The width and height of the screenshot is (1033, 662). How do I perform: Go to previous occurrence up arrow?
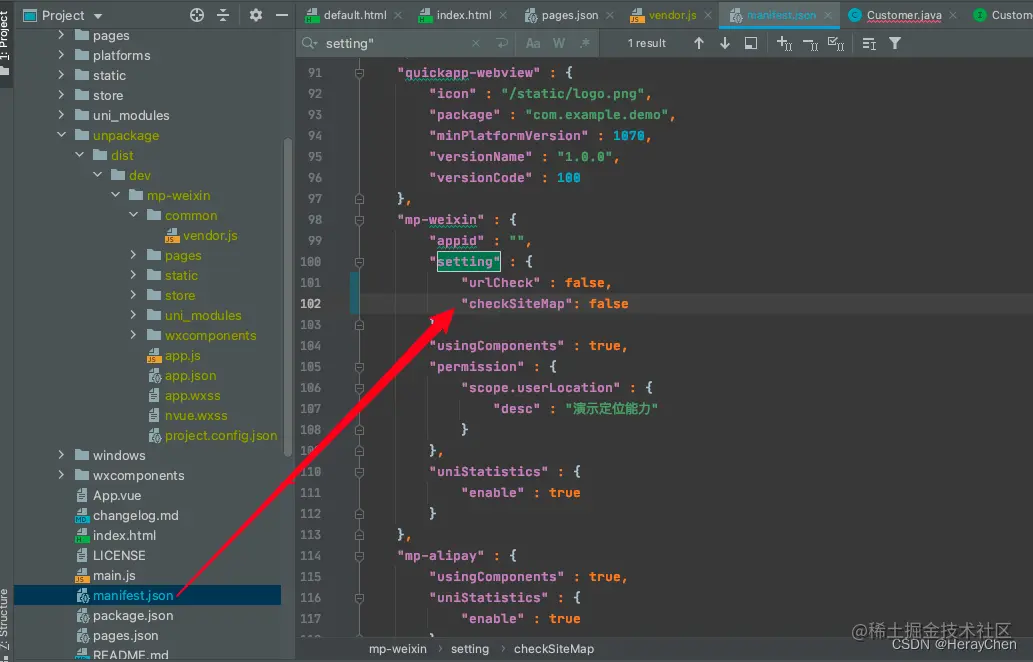click(699, 43)
